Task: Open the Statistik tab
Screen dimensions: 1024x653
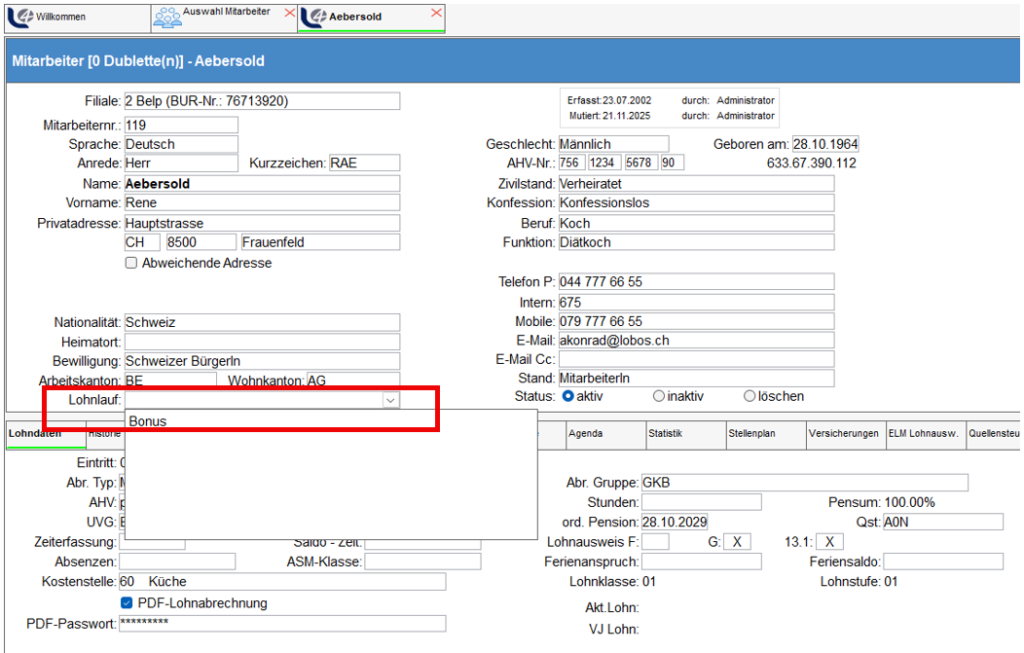Action: (x=665, y=433)
